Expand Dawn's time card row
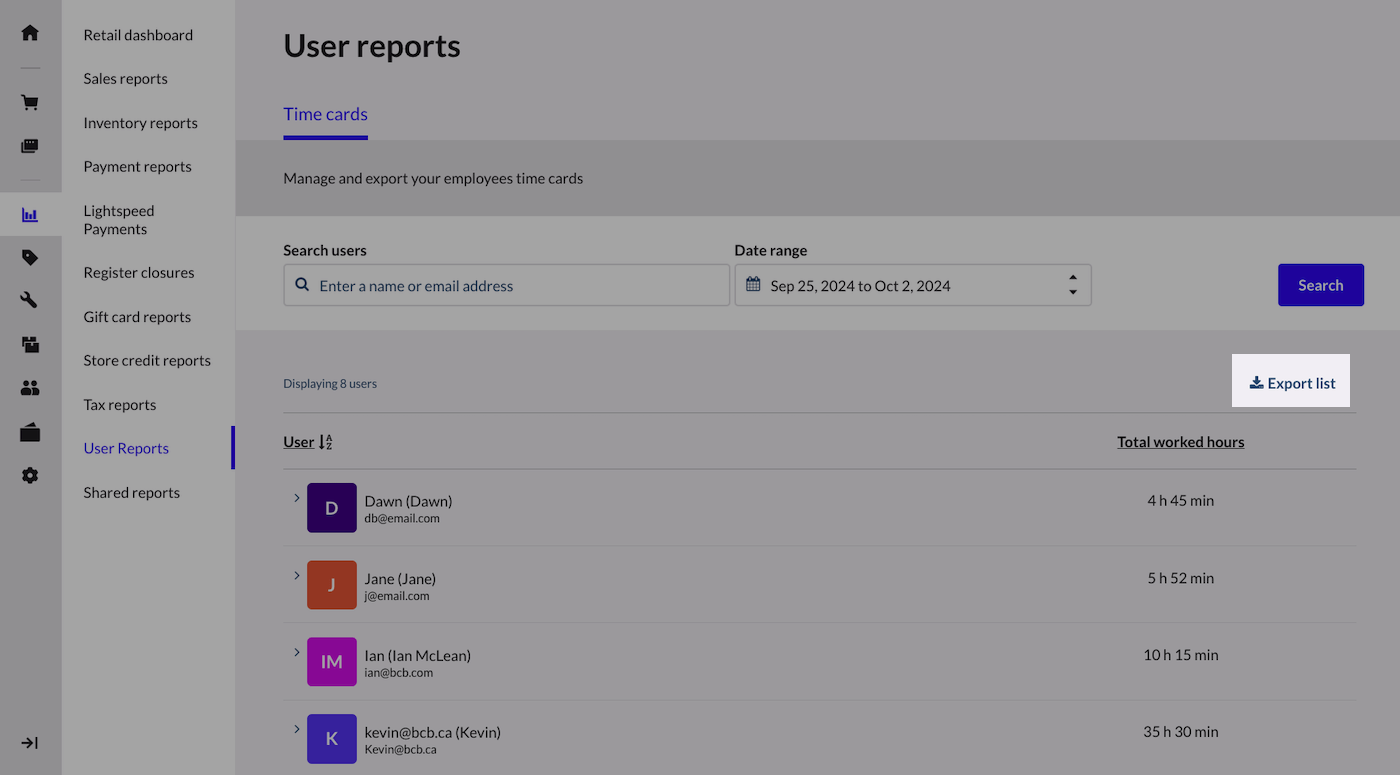 (297, 498)
